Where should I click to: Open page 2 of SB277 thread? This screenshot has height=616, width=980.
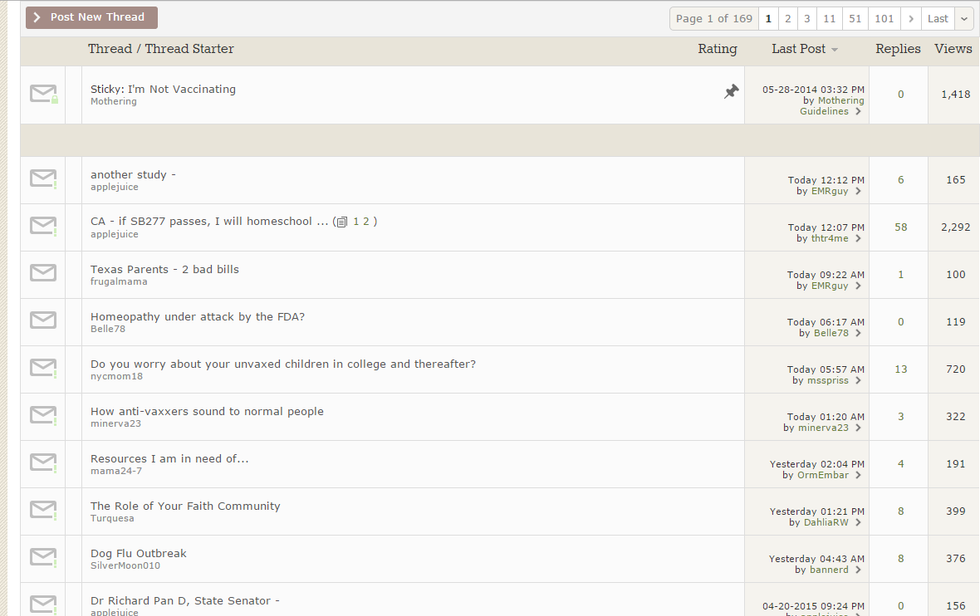click(x=366, y=222)
